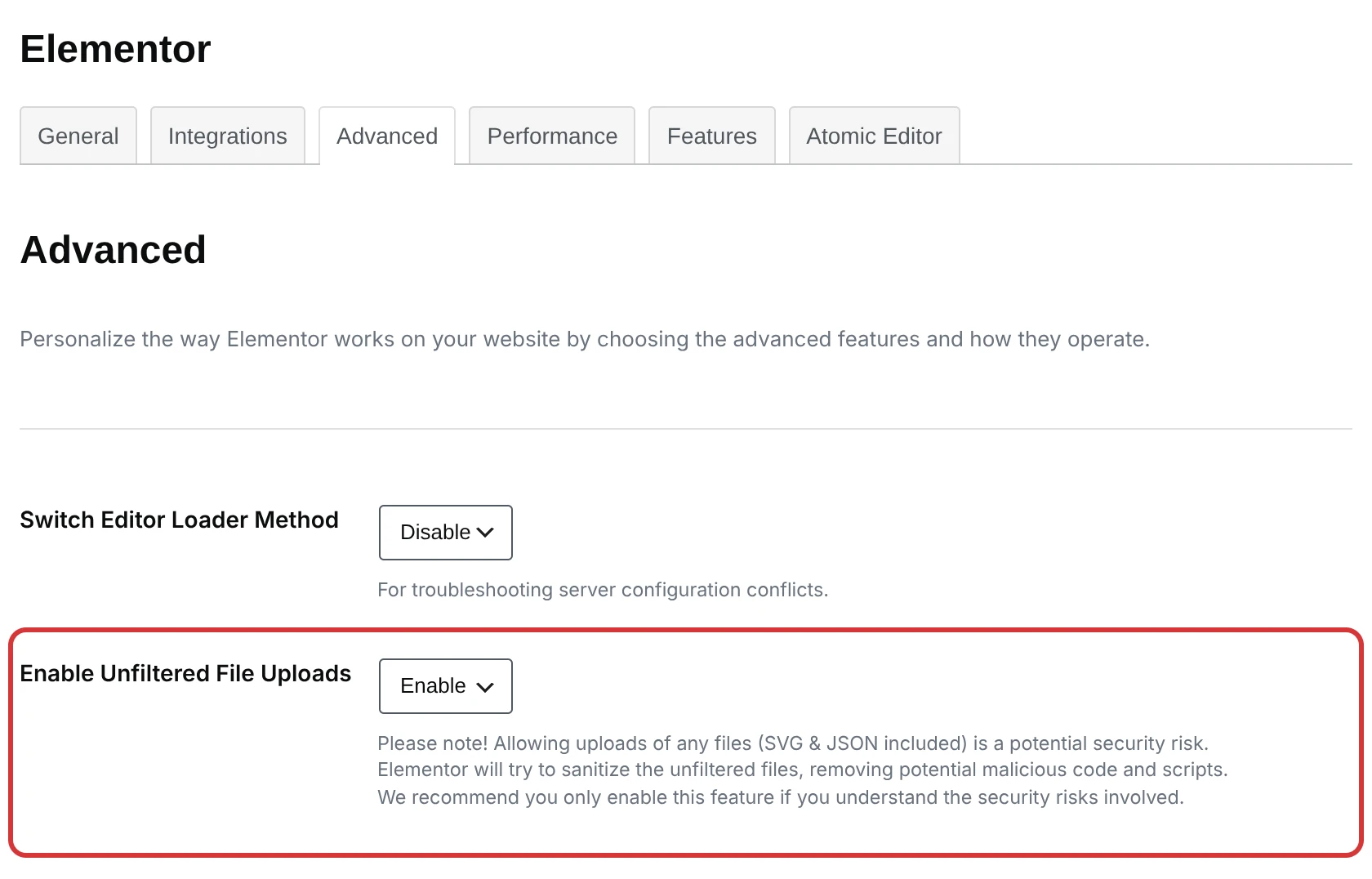
Task: Go to the Performance tab
Action: (x=552, y=136)
